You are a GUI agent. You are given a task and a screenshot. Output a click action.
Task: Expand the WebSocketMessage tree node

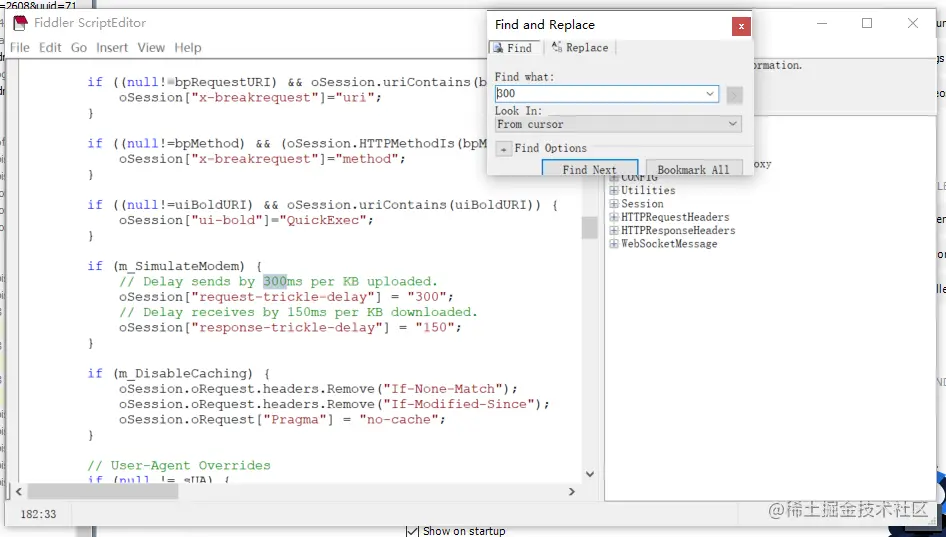614,244
